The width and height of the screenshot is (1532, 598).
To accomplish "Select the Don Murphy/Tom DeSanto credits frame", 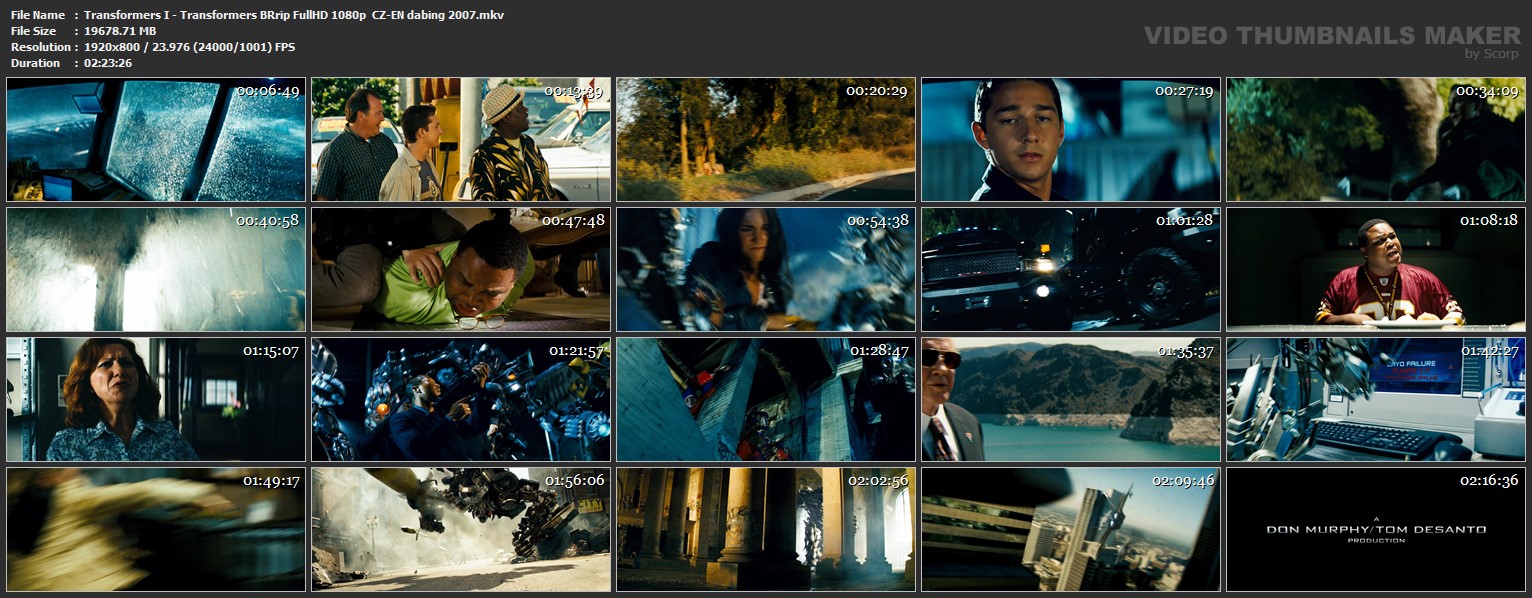I will (x=1375, y=529).
